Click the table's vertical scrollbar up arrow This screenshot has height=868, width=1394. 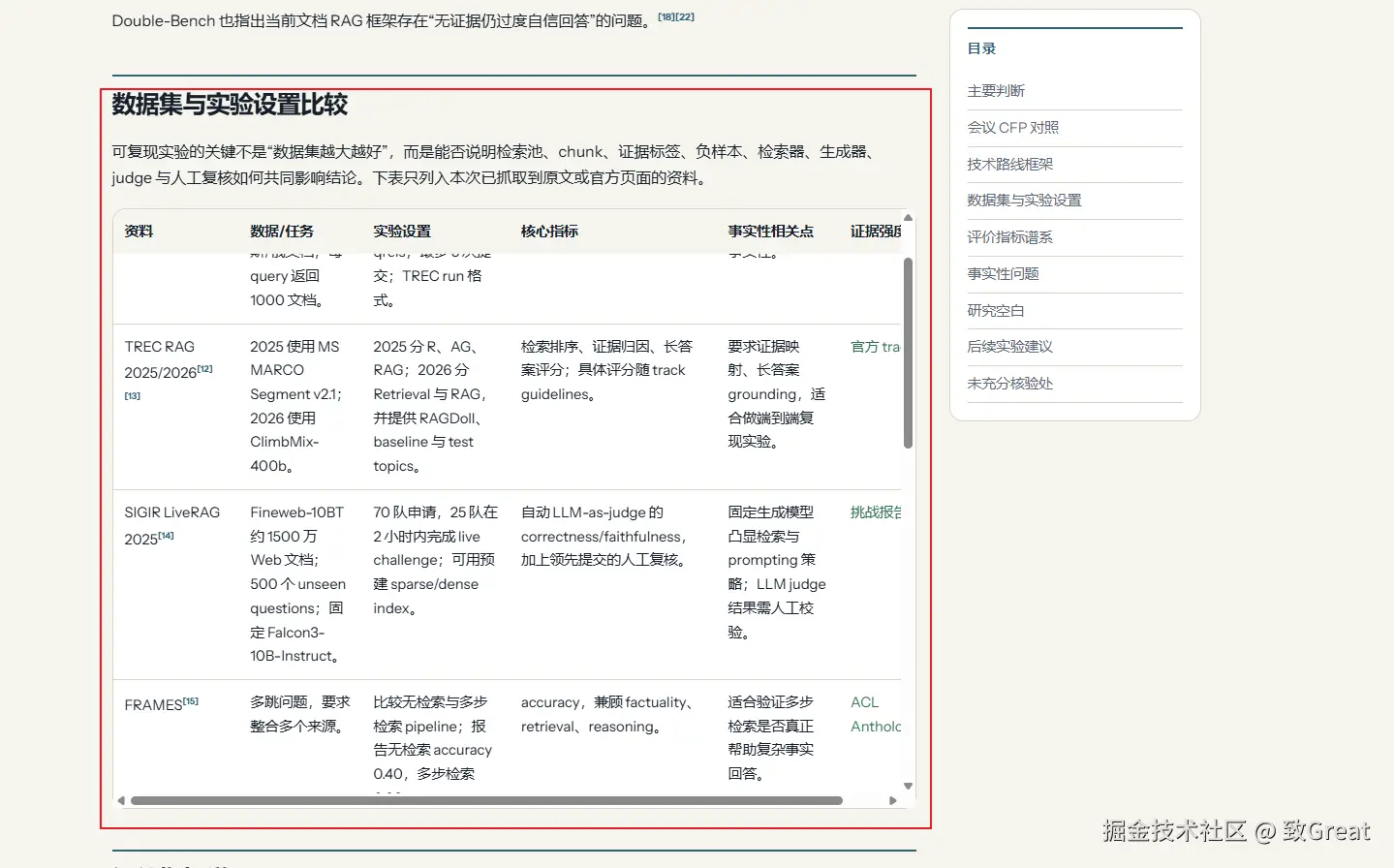[x=908, y=217]
